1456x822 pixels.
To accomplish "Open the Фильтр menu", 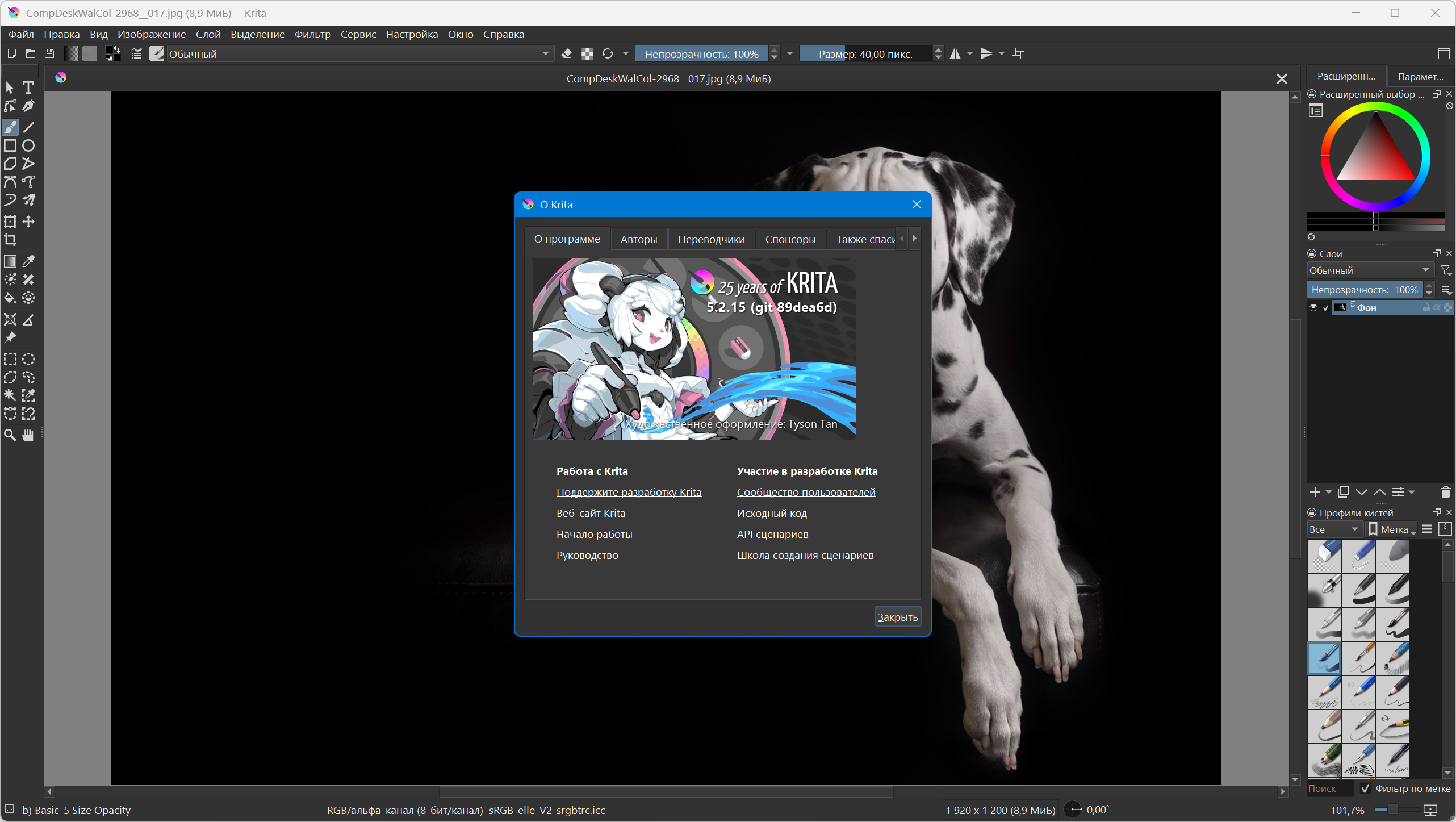I will (312, 35).
